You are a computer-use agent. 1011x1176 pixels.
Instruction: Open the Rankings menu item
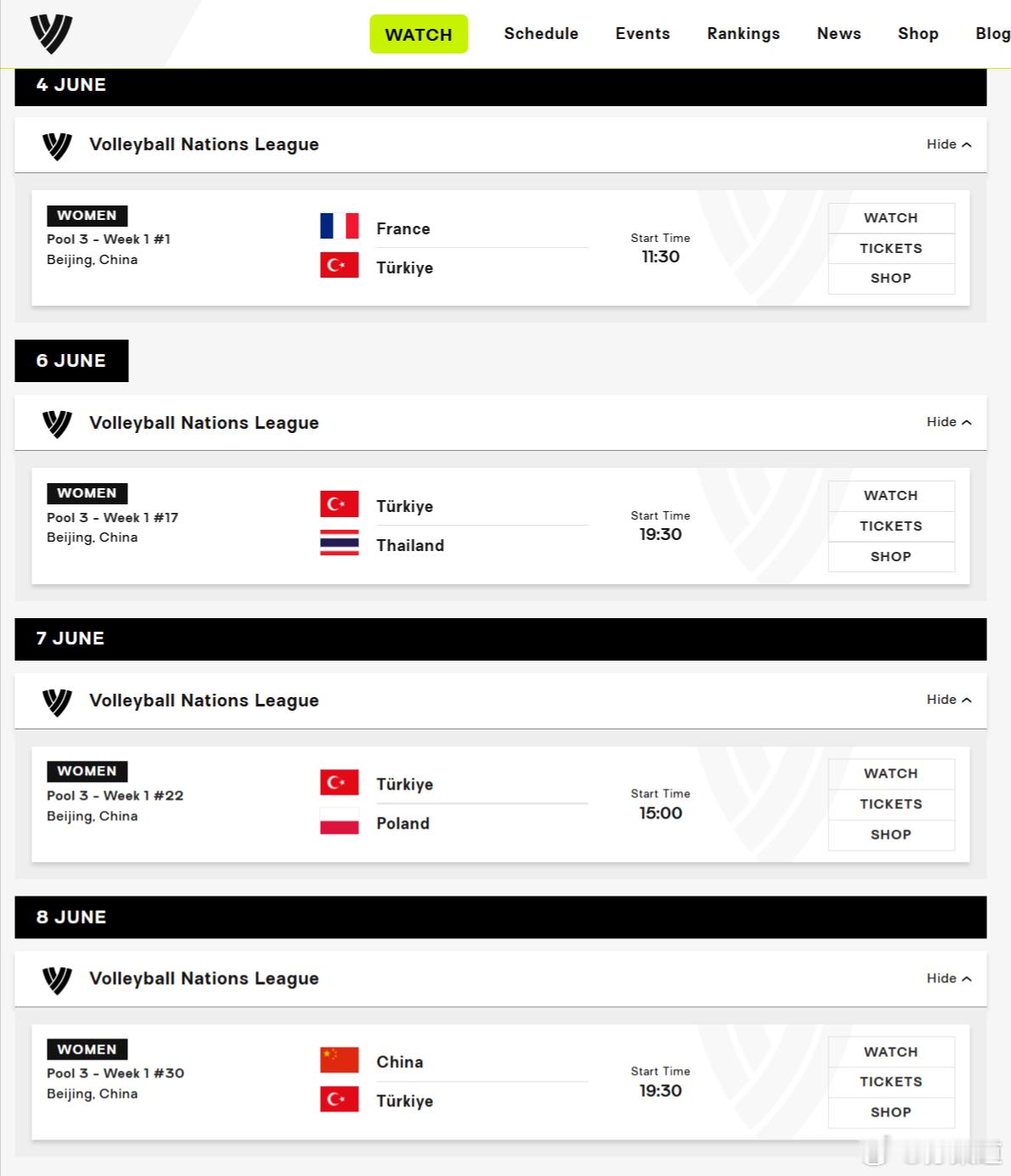(744, 34)
